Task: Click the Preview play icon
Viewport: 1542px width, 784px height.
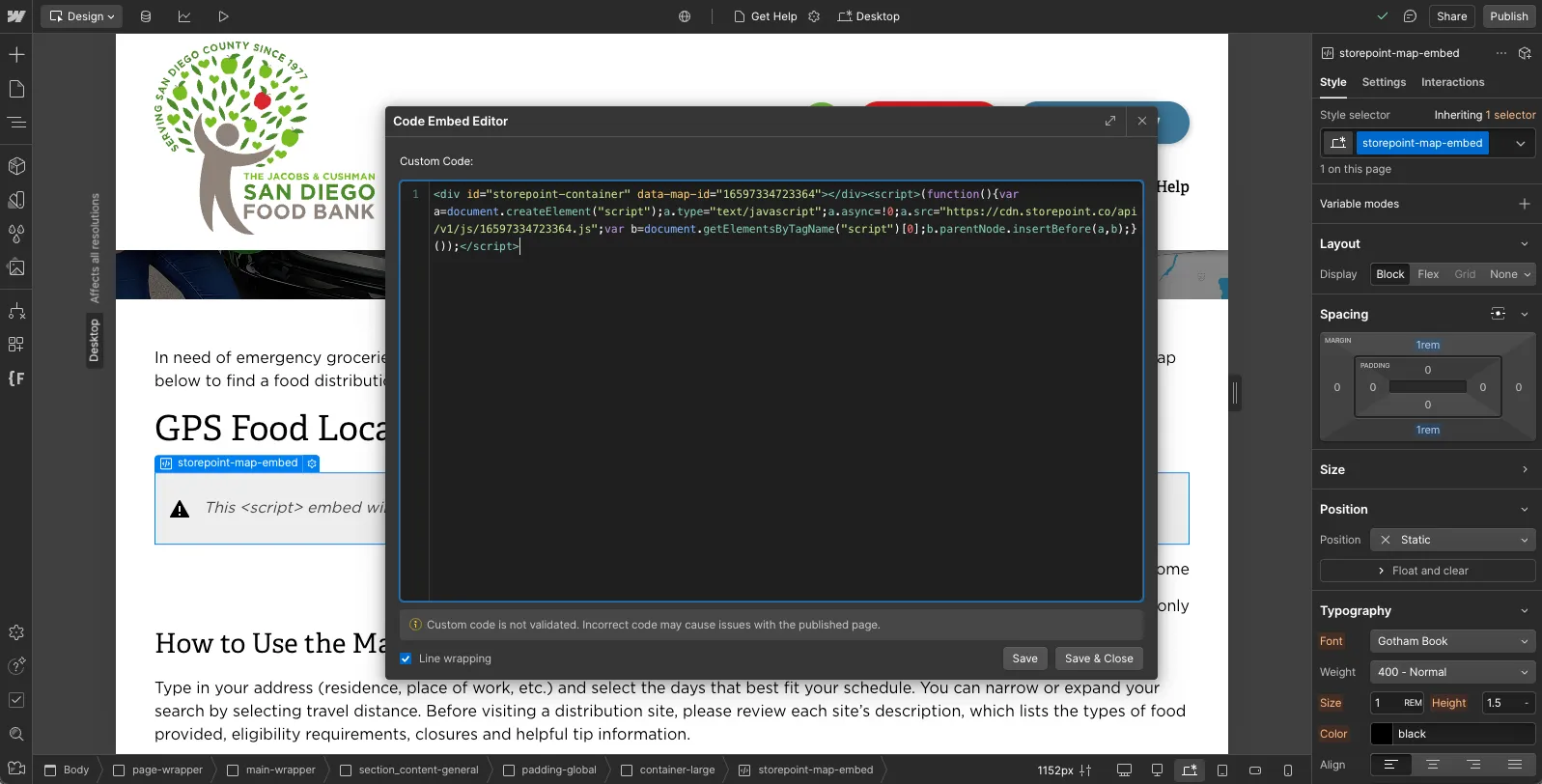Action: click(223, 16)
